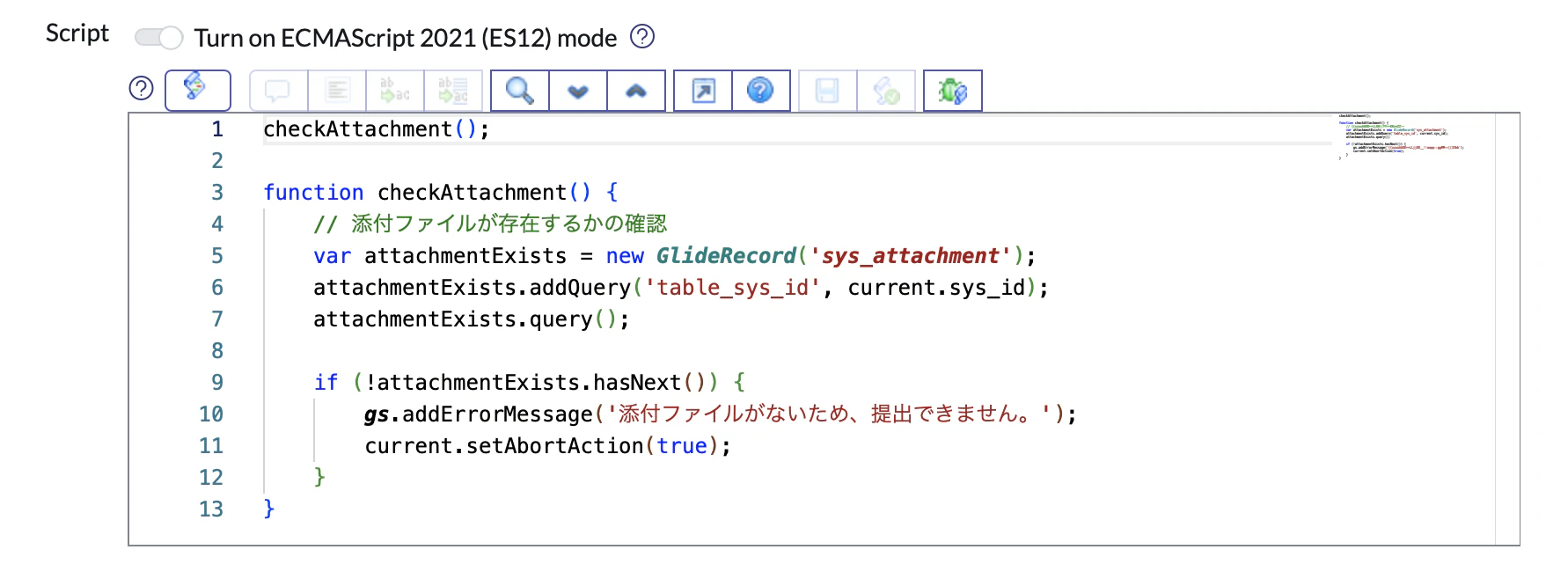This screenshot has height=579, width=1568.
Task: Click the Replace toolbar icon
Action: pyautogui.click(x=395, y=90)
